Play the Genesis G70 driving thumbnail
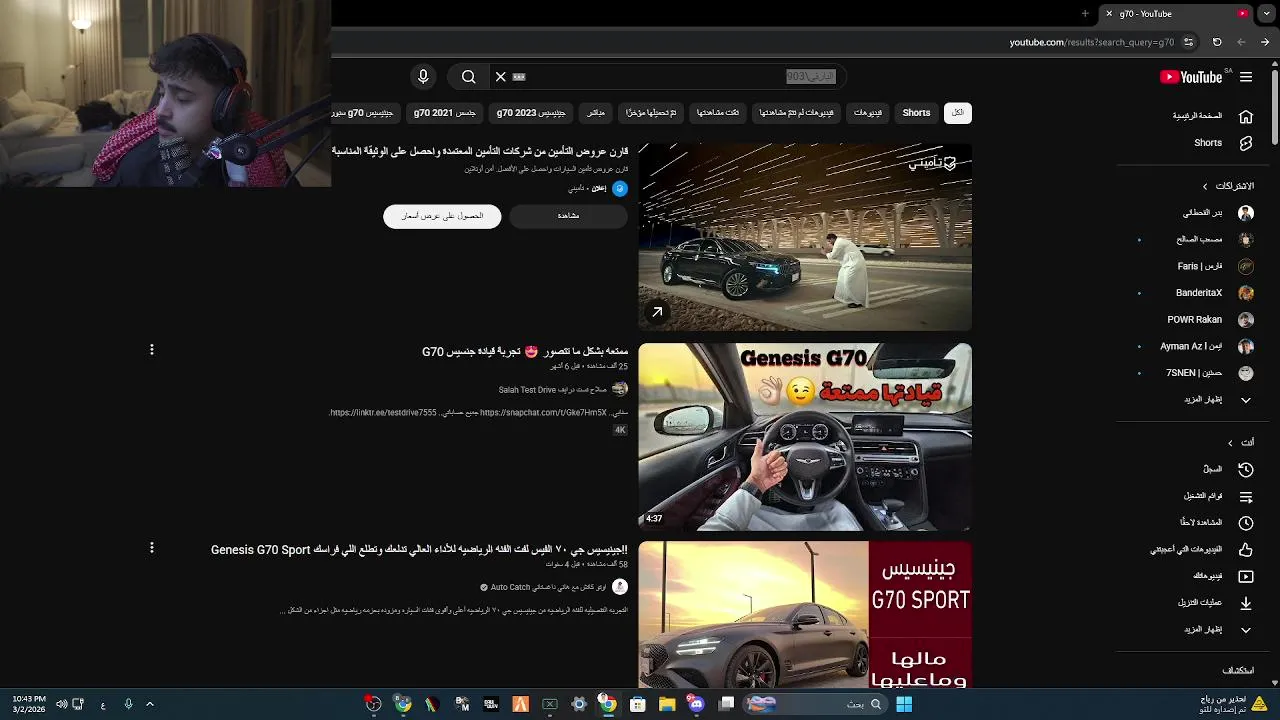 [805, 437]
